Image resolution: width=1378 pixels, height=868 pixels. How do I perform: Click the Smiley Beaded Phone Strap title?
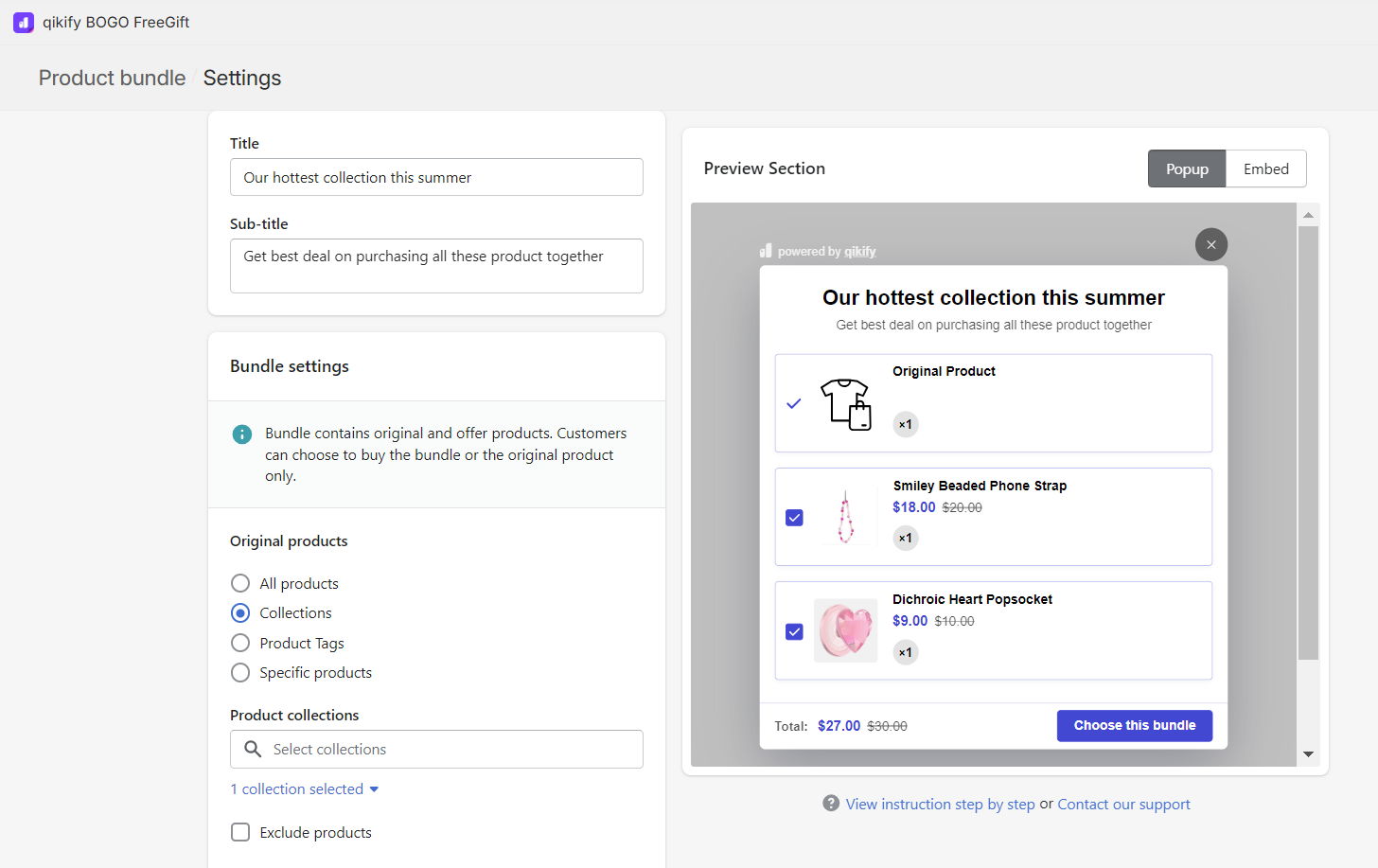(980, 486)
